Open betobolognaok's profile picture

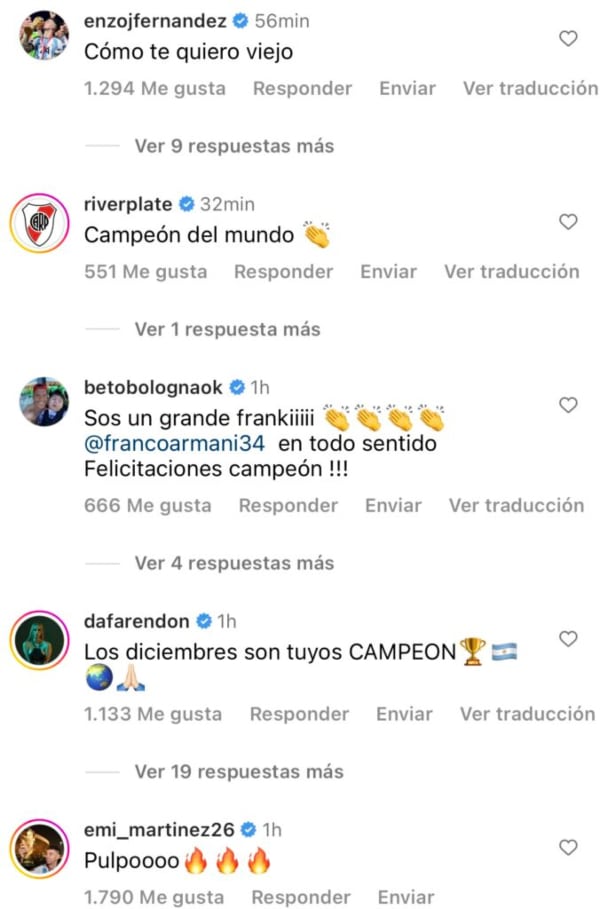point(44,402)
